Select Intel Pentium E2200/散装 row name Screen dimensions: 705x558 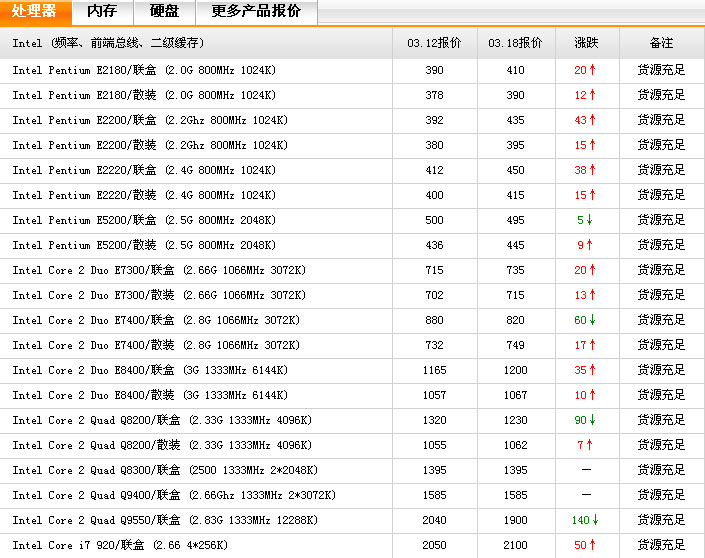click(x=150, y=145)
